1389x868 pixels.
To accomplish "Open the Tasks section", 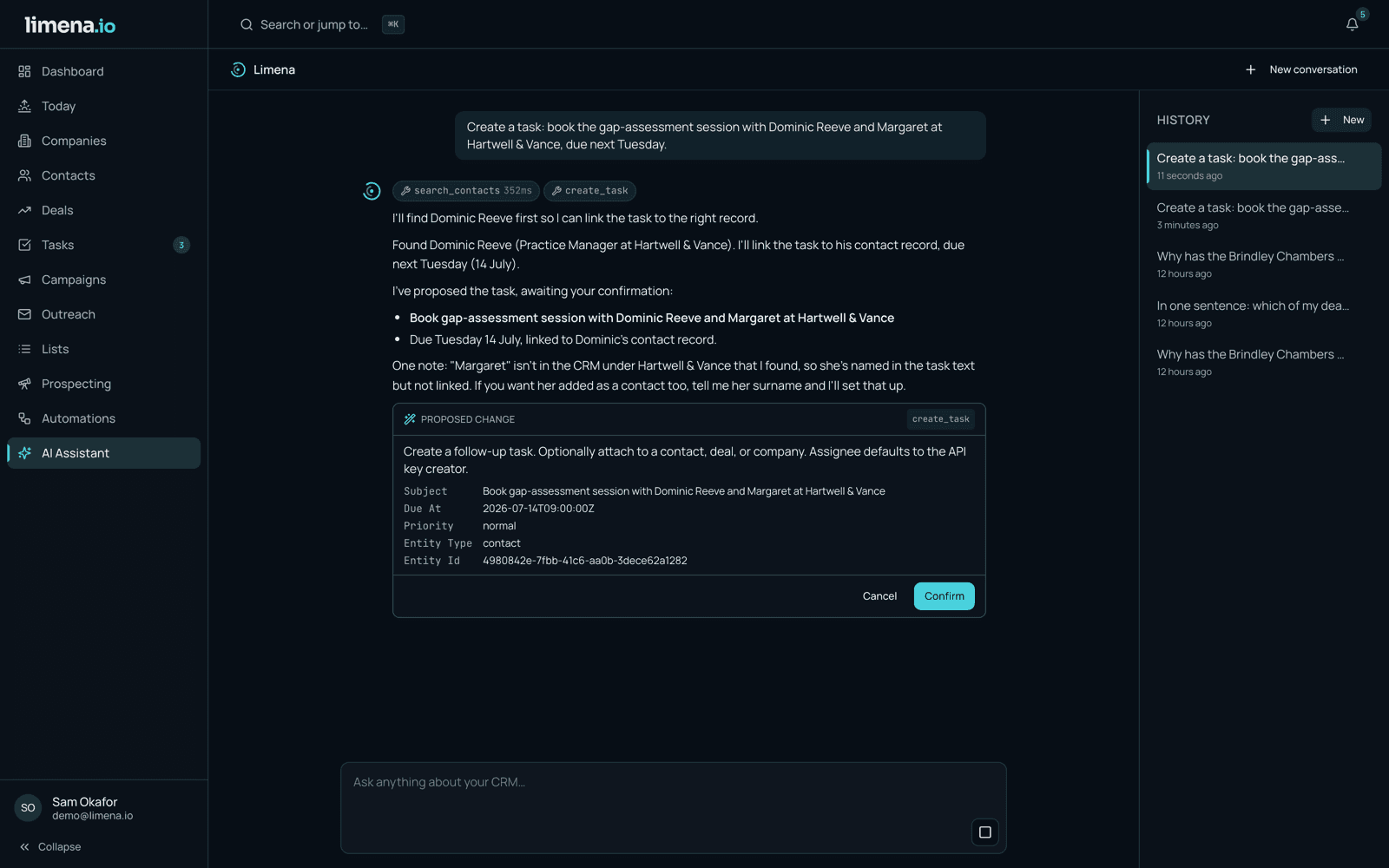I will [103, 245].
